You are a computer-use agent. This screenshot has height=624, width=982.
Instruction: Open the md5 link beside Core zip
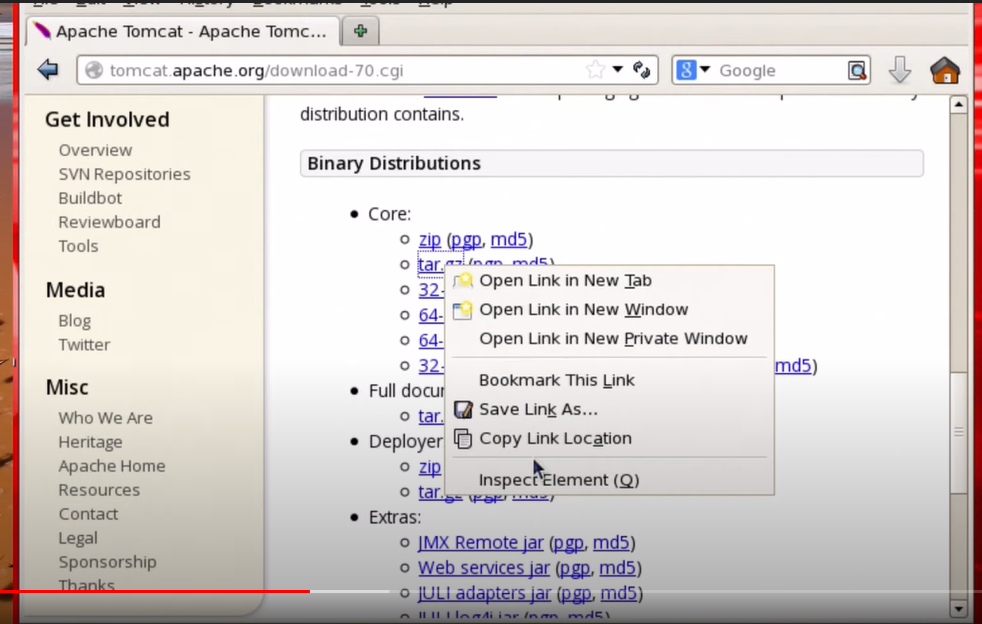[509, 239]
